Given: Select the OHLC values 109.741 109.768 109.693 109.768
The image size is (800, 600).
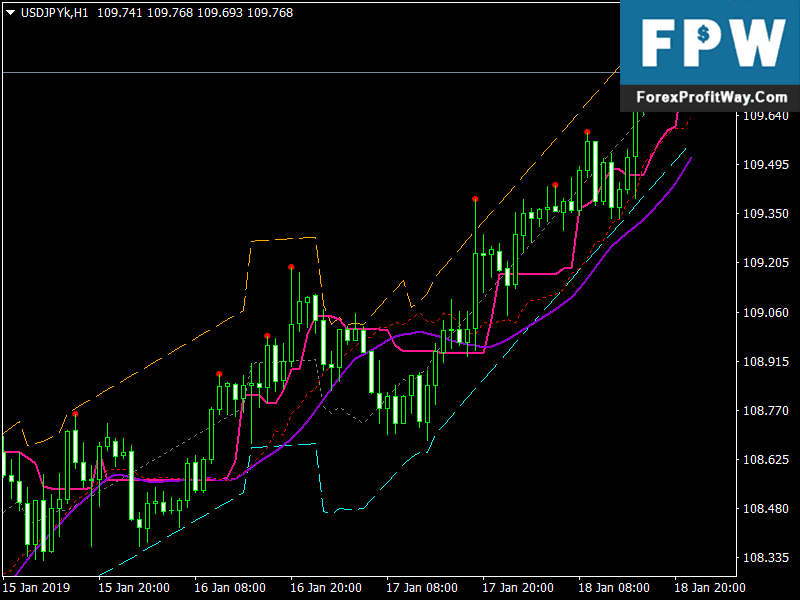Looking at the screenshot, I should pyautogui.click(x=195, y=13).
